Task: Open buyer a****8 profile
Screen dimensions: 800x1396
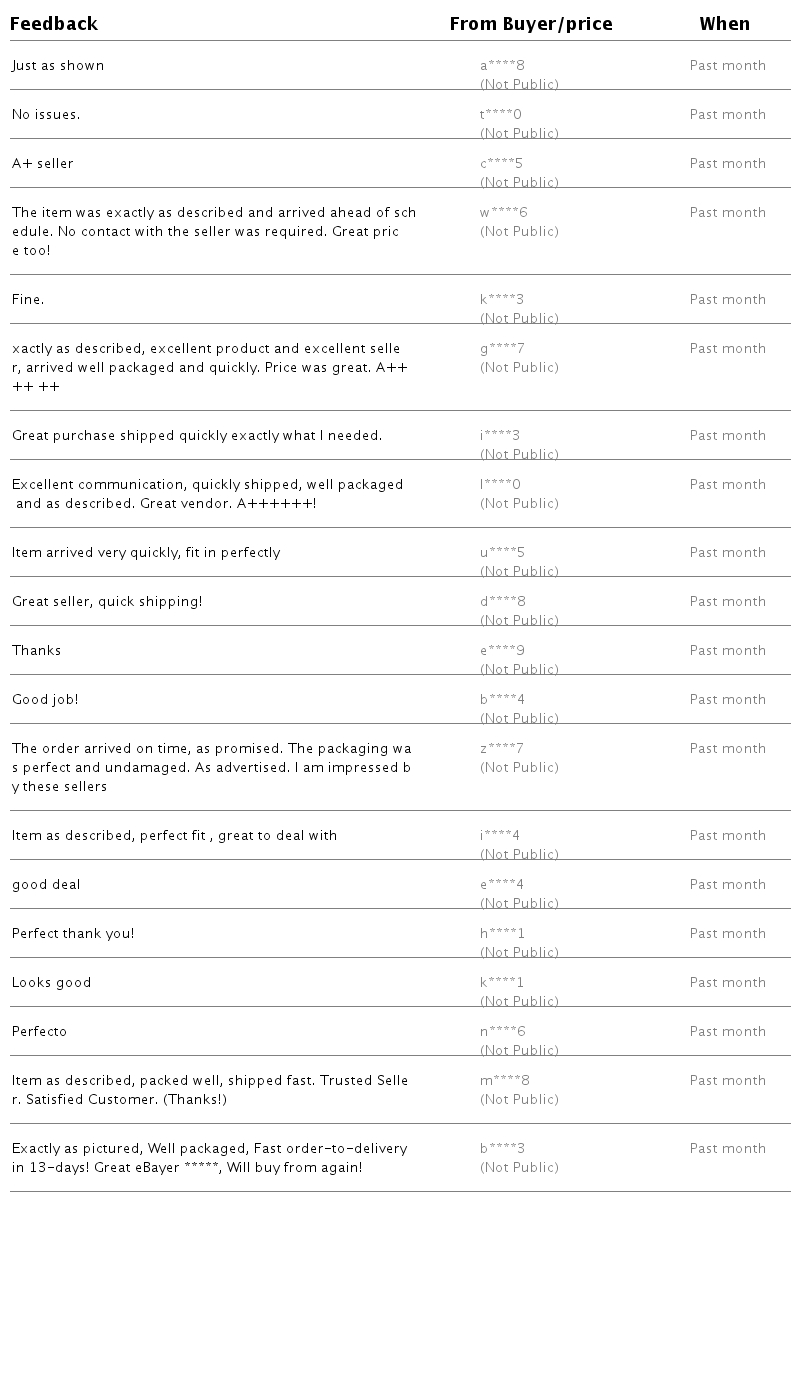Action: [502, 66]
